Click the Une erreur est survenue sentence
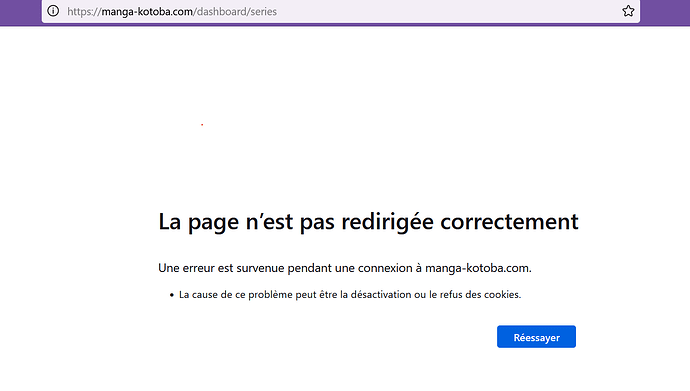This screenshot has height=391, width=690. [345, 268]
